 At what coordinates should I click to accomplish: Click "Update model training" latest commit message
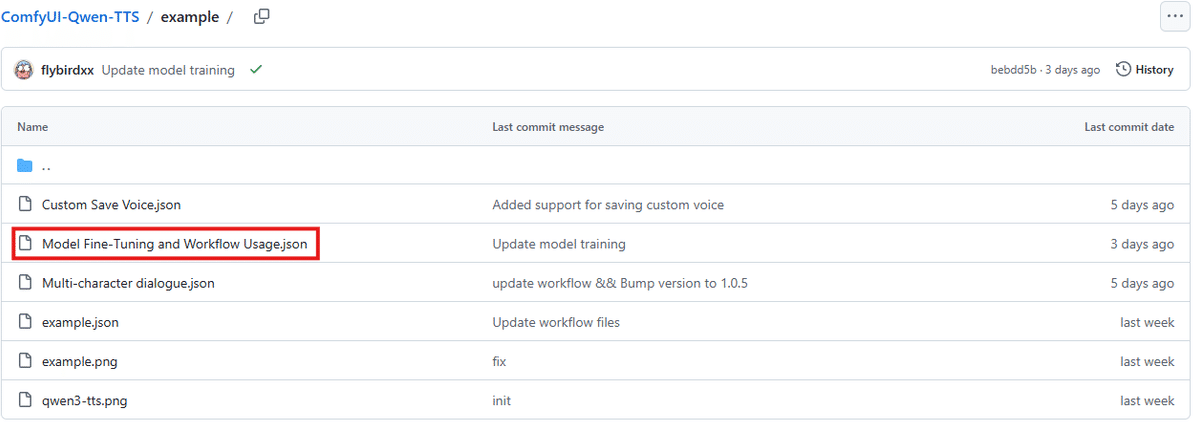click(168, 70)
